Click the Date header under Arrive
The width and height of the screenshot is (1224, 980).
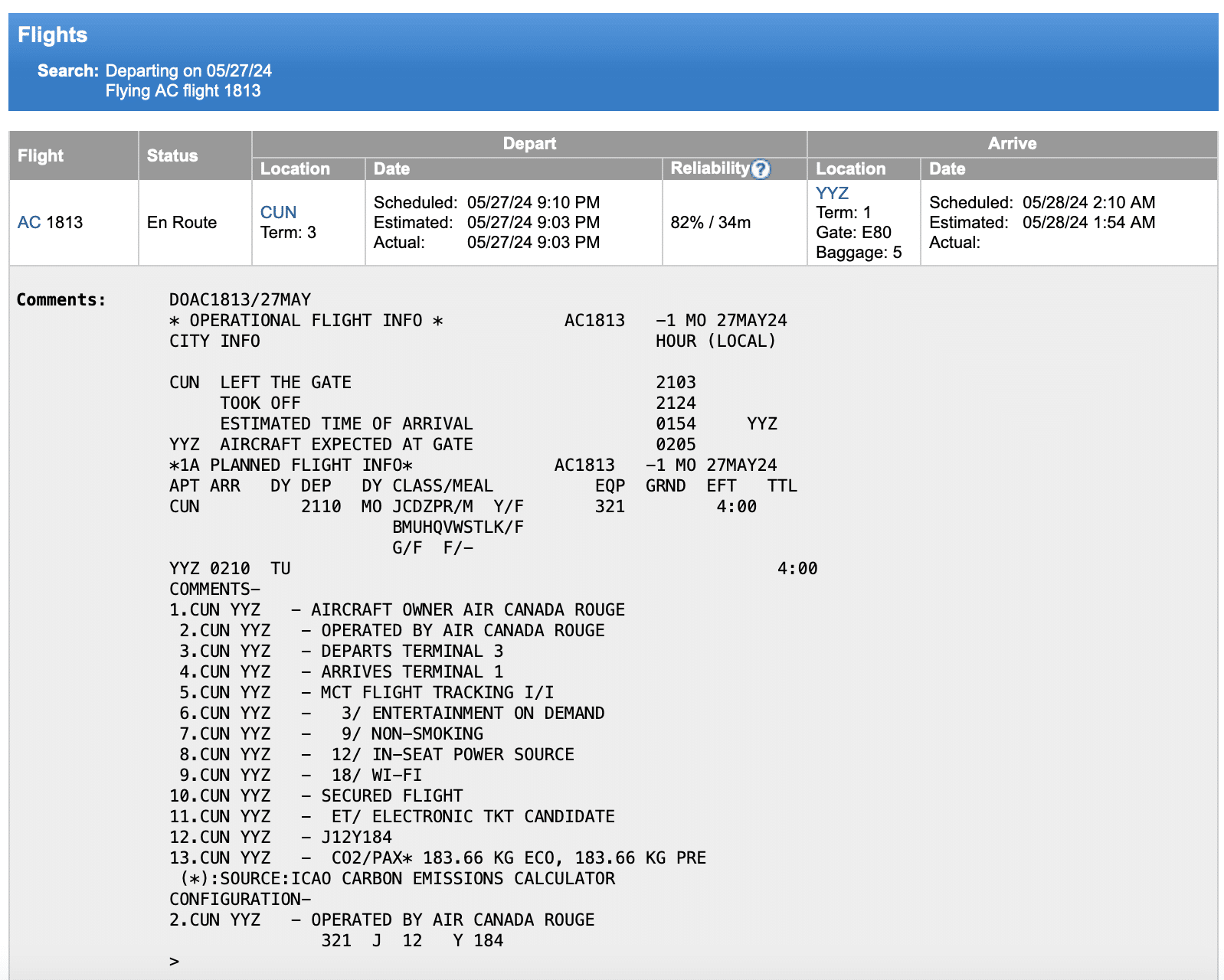[x=947, y=169]
